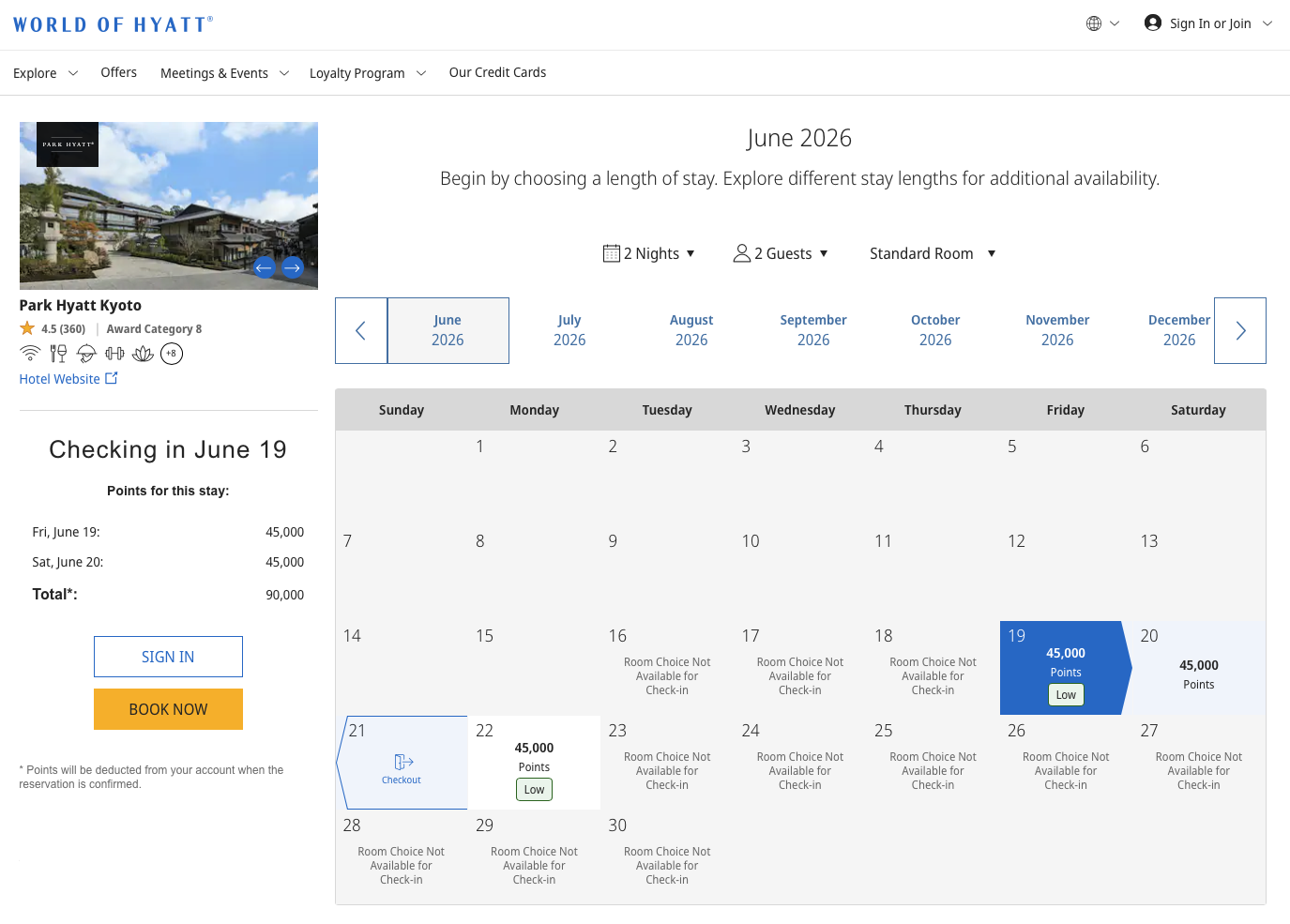Advance months with right chevron
1290x924 pixels.
[1240, 330]
